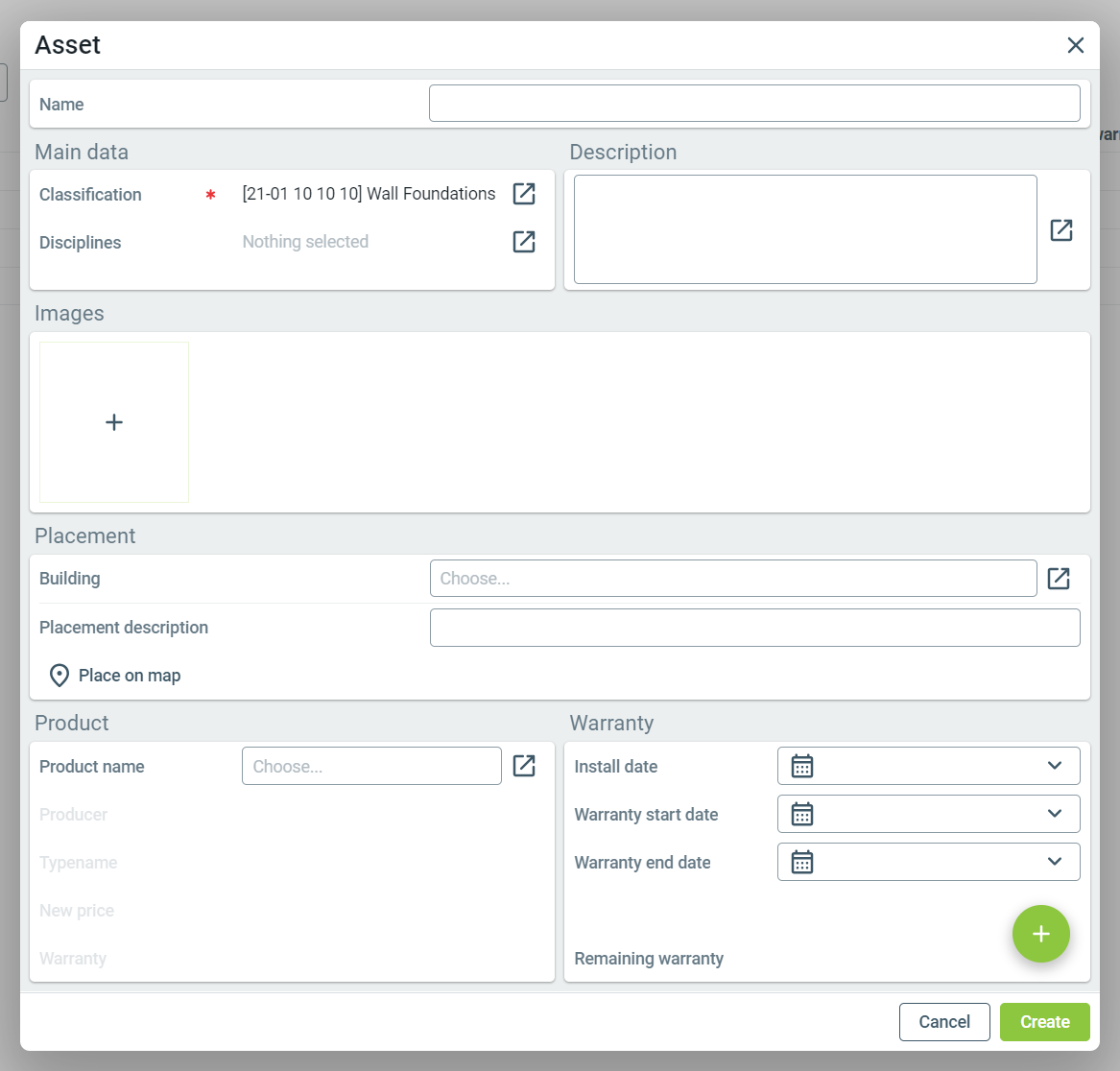This screenshot has width=1120, height=1071.
Task: Click the green floating add button
Action: coord(1041,934)
